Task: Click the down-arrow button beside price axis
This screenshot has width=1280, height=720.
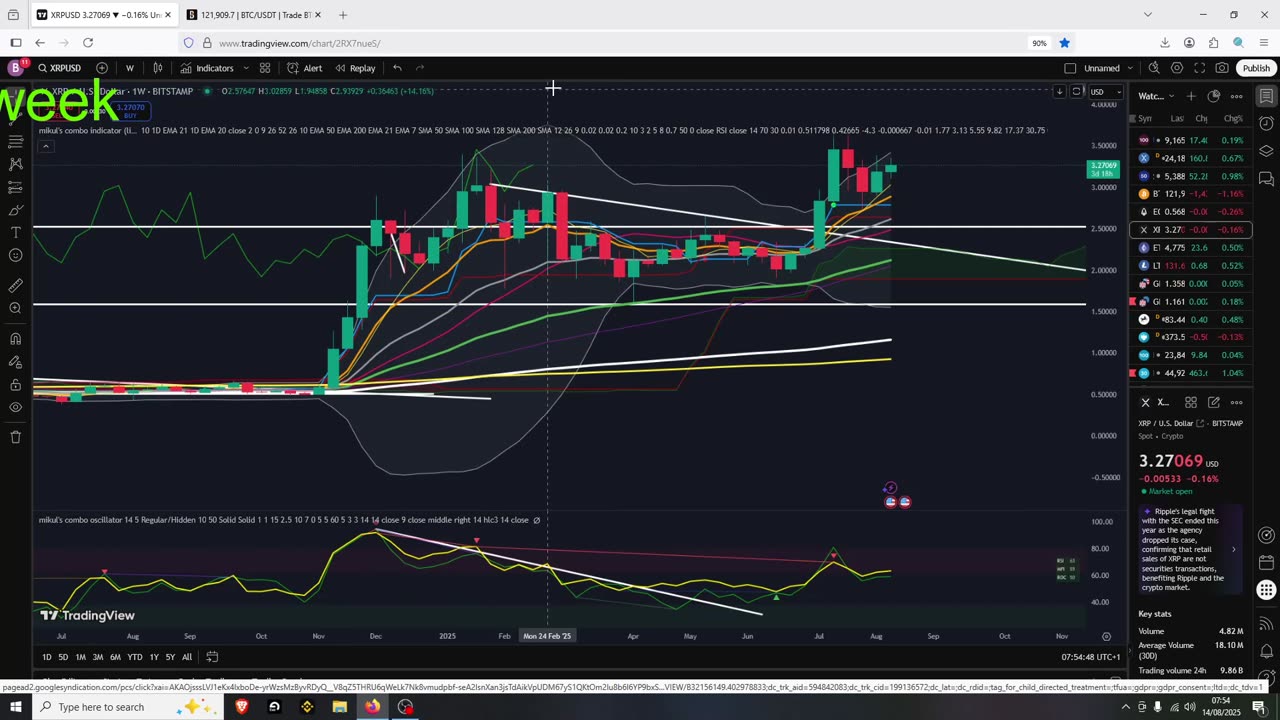Action: 1059,92
